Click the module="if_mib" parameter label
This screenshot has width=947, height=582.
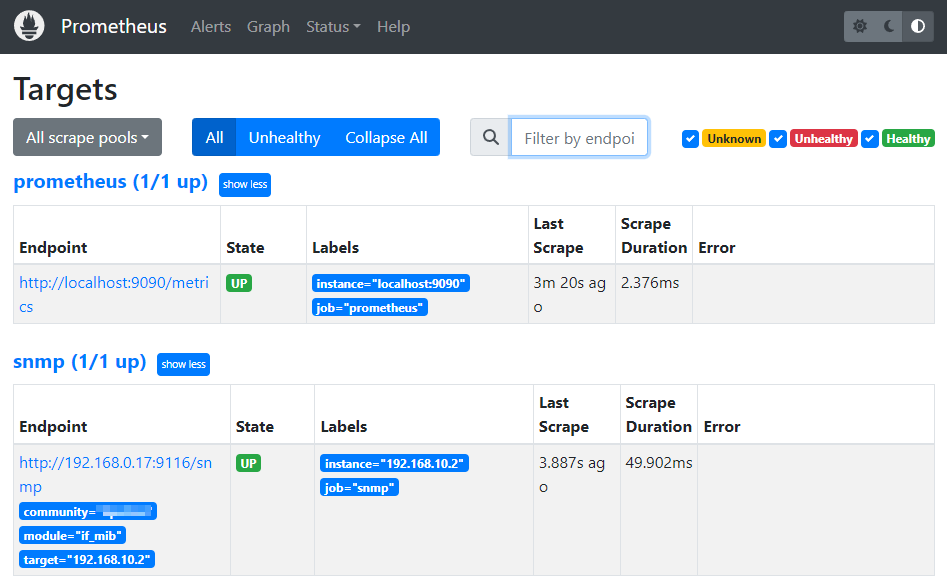[x=72, y=536]
